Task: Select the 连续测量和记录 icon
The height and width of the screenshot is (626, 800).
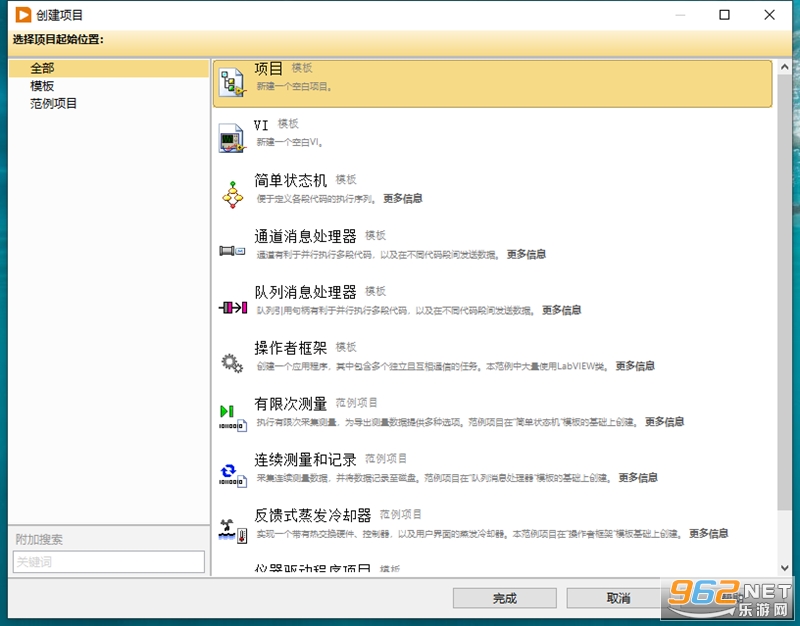Action: pos(233,474)
